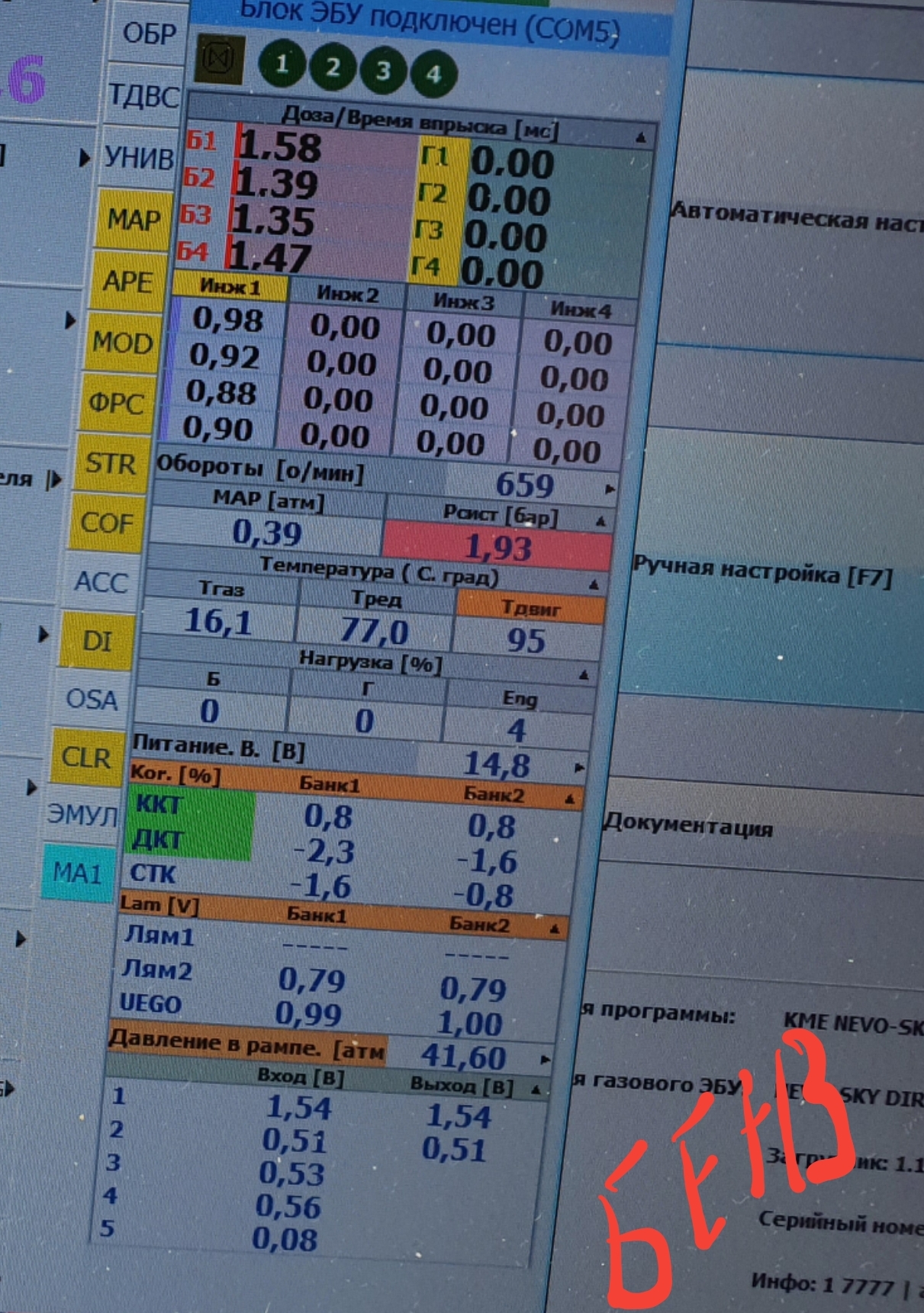Click the DI sidebar button
The height and width of the screenshot is (1313, 924).
[x=97, y=641]
